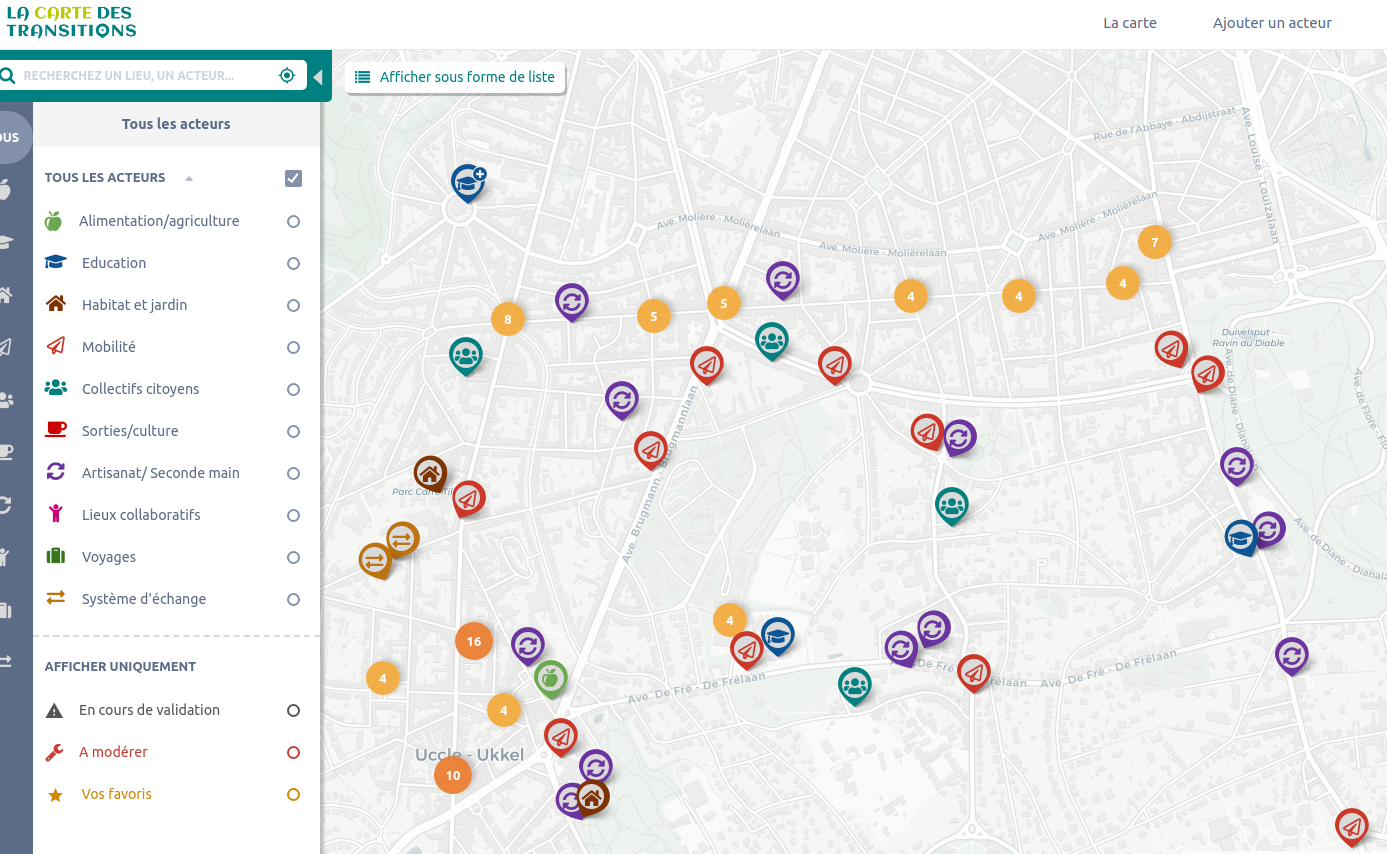The height and width of the screenshot is (854, 1387).
Task: Uncheck the Tous les acteurs checkbox
Action: click(293, 178)
